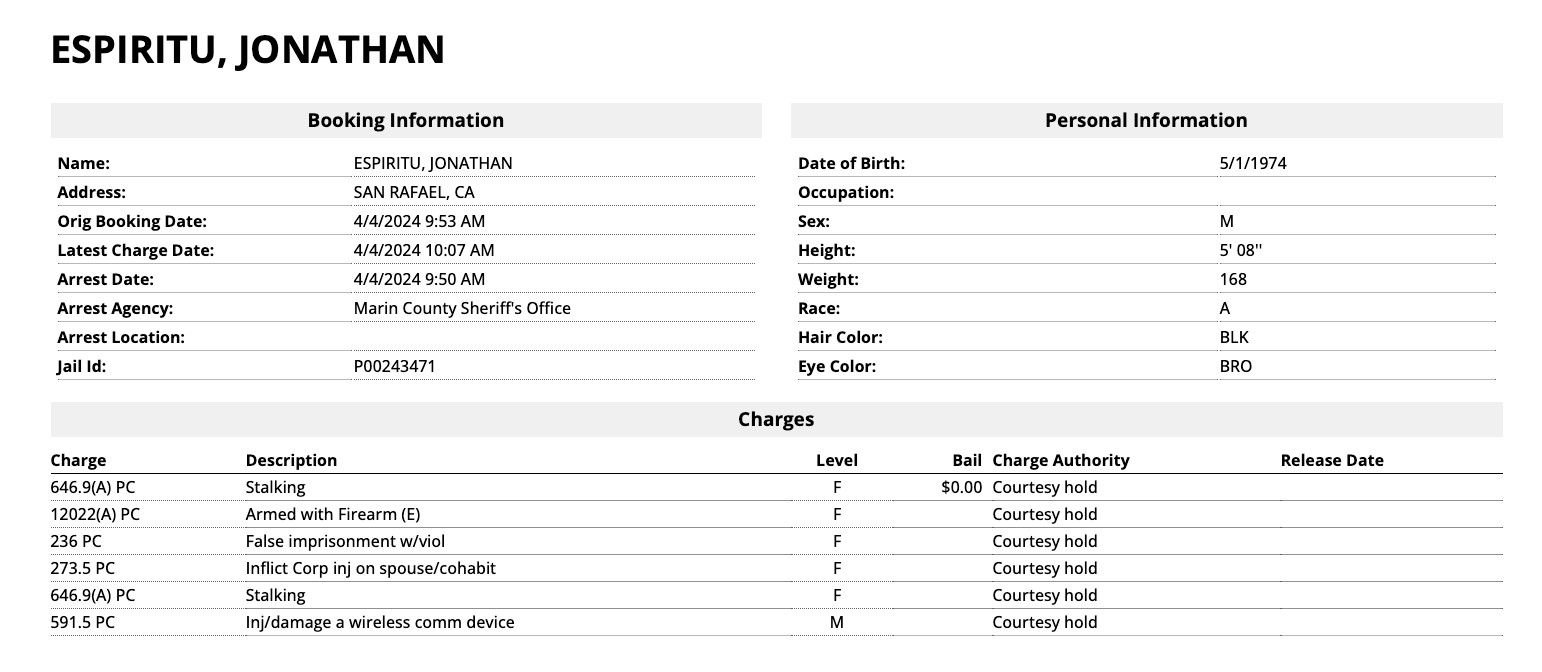Click the Description column header
This screenshot has width=1542, height=672.
[291, 460]
